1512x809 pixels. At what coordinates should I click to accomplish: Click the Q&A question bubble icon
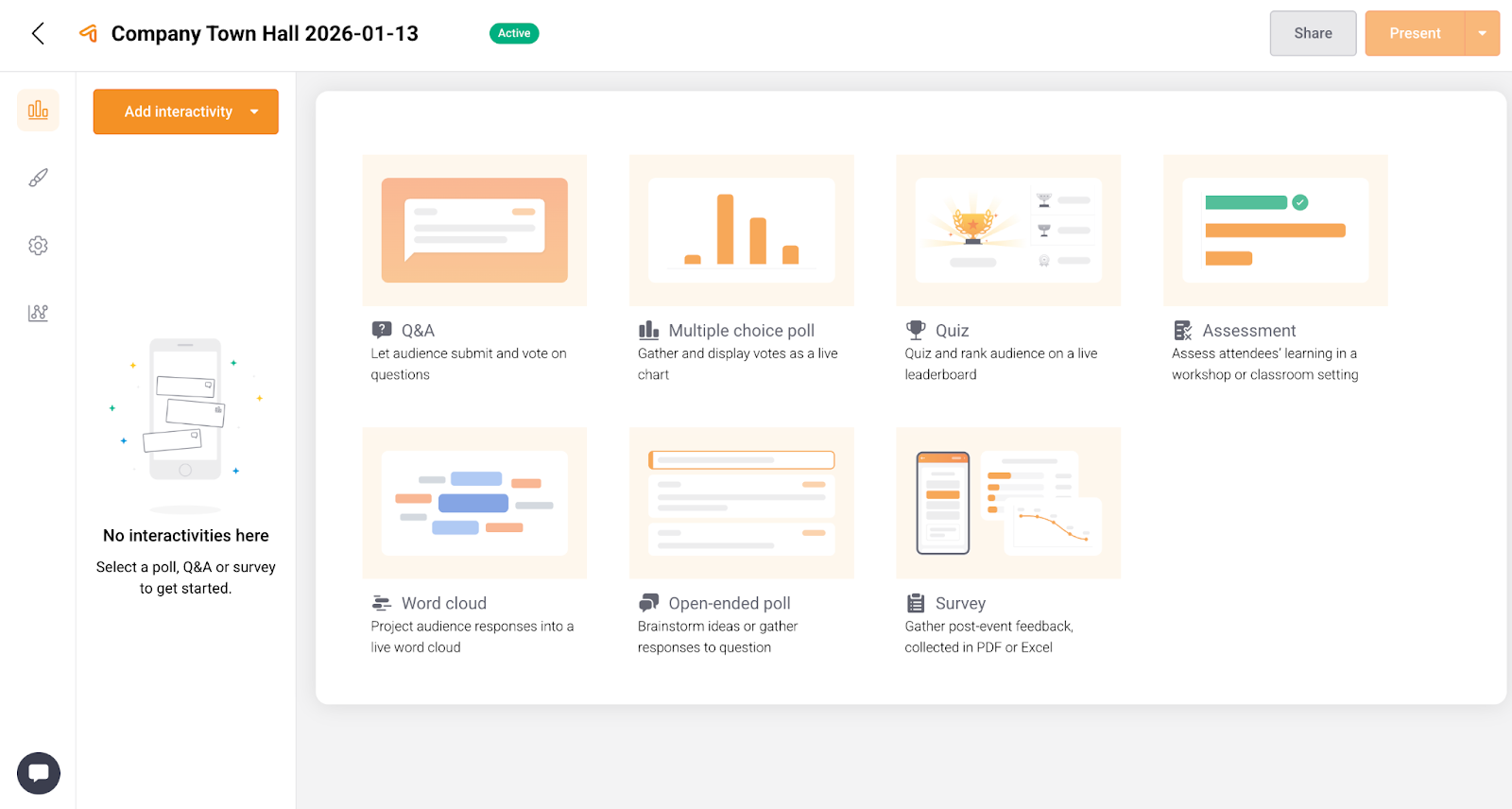pos(382,330)
